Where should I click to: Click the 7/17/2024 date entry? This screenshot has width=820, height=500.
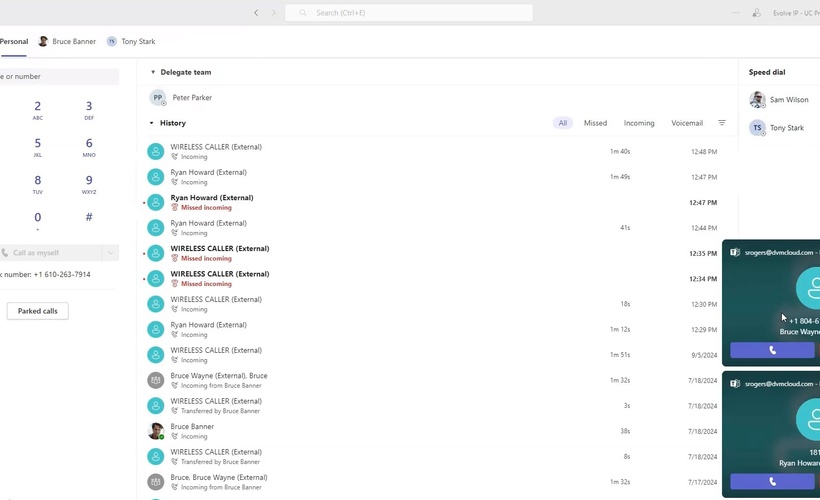click(703, 482)
